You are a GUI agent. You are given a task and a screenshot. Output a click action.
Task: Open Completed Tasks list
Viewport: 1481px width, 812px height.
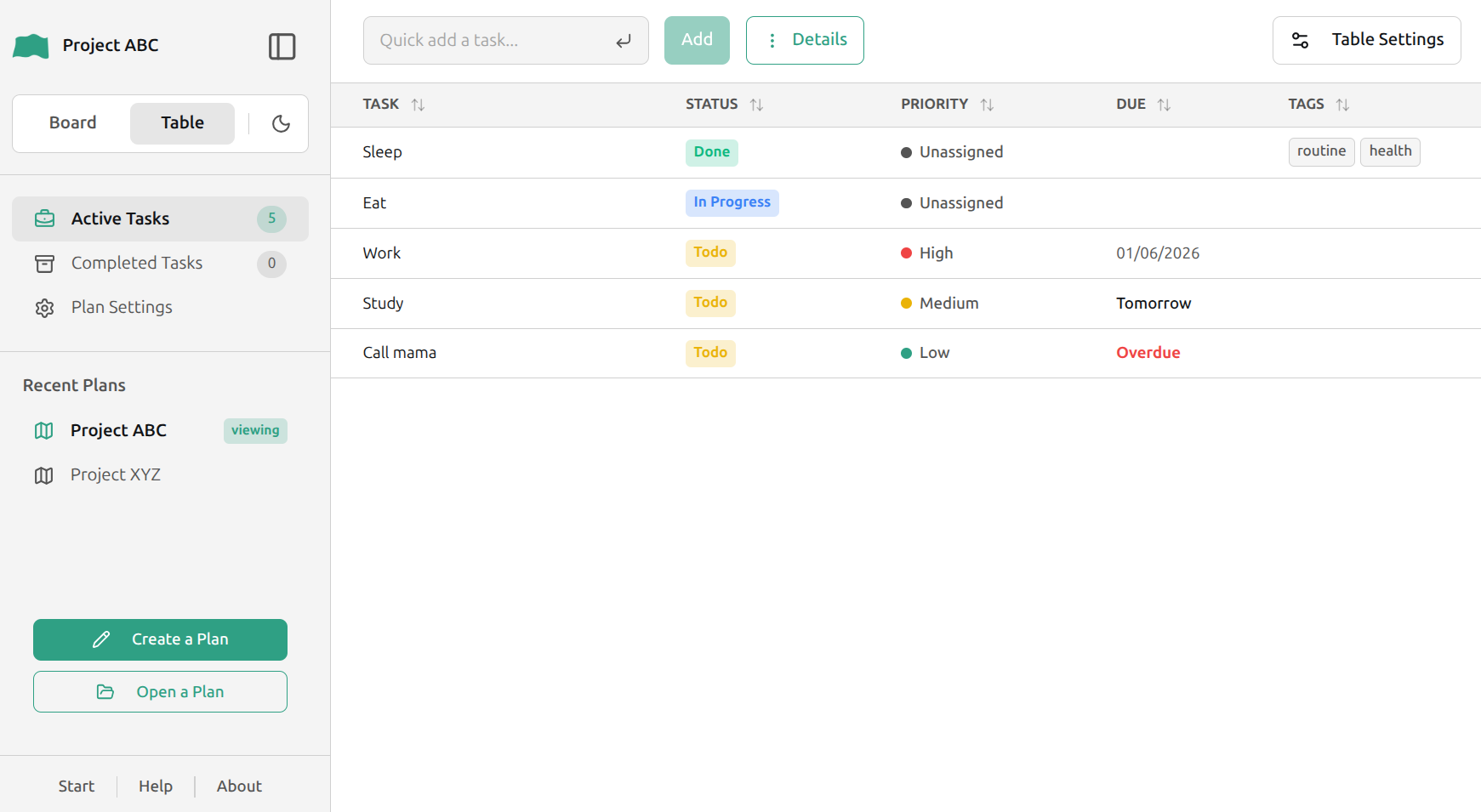point(160,264)
